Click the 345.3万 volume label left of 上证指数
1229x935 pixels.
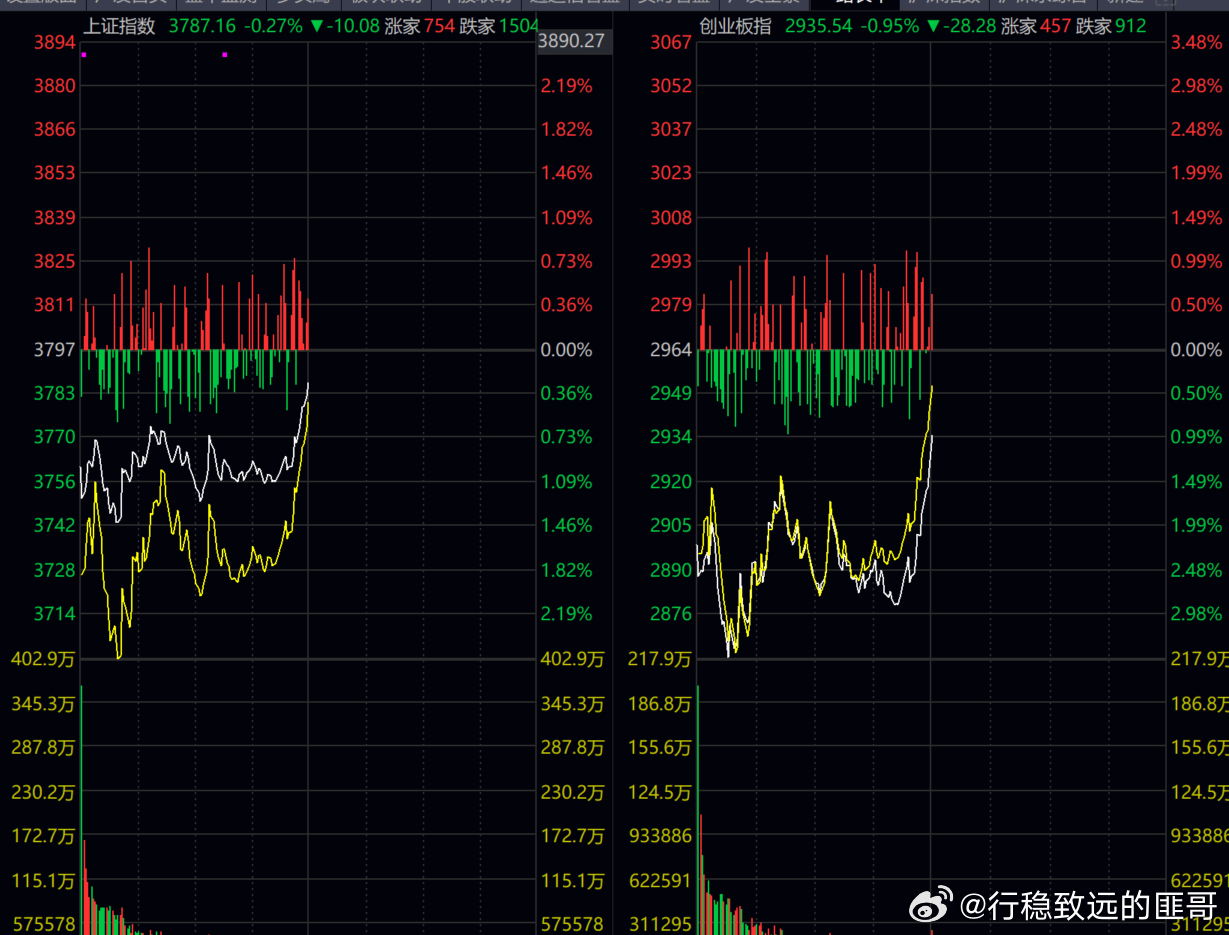[x=43, y=704]
